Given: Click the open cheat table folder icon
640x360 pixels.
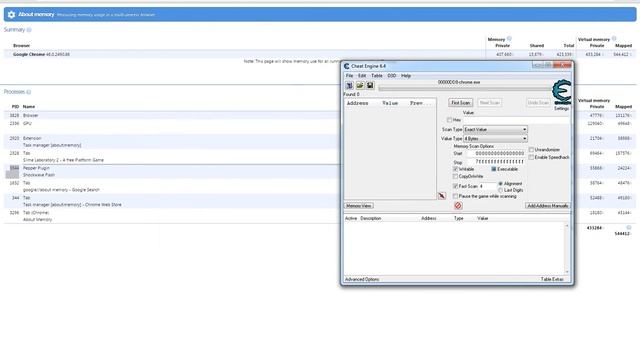Looking at the screenshot, I should pyautogui.click(x=360, y=85).
